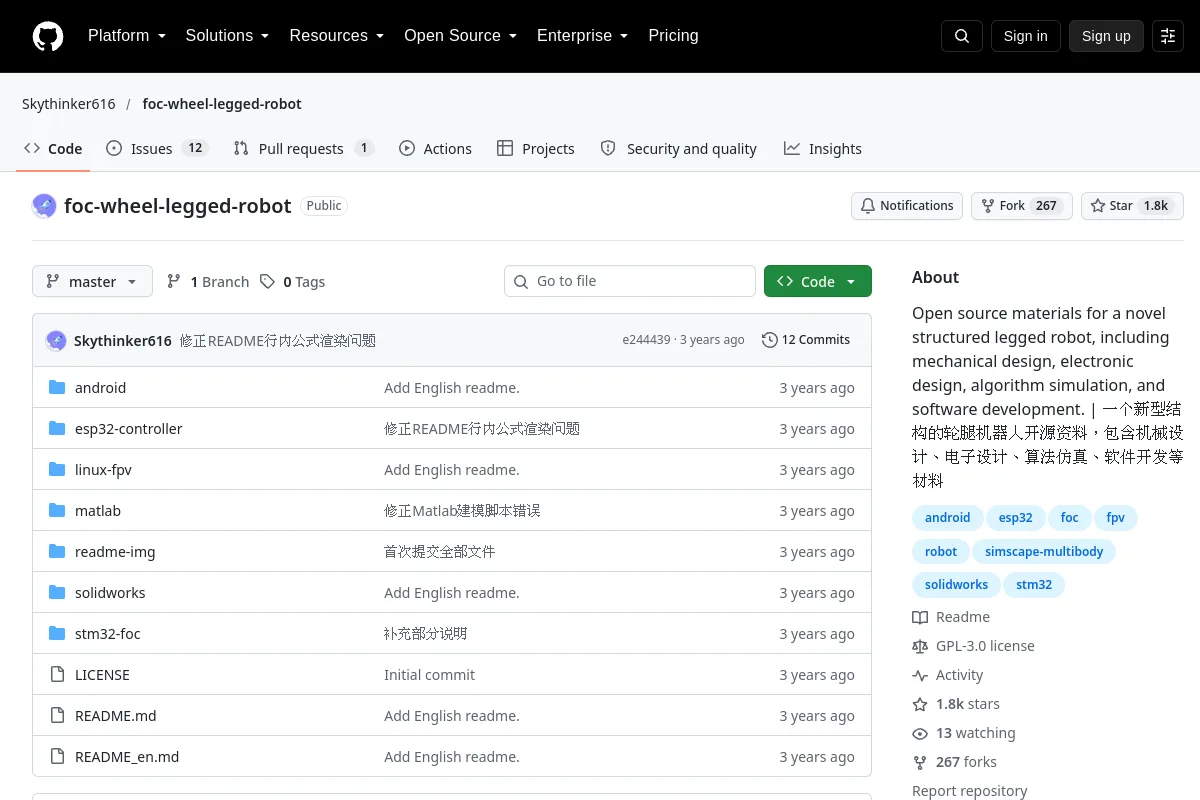Click the Go to file search field
The width and height of the screenshot is (1200, 800).
[630, 281]
